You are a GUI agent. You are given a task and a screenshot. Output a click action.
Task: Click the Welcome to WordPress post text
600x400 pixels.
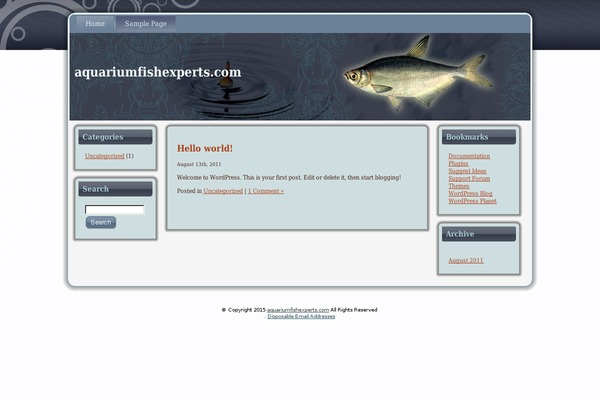point(289,178)
